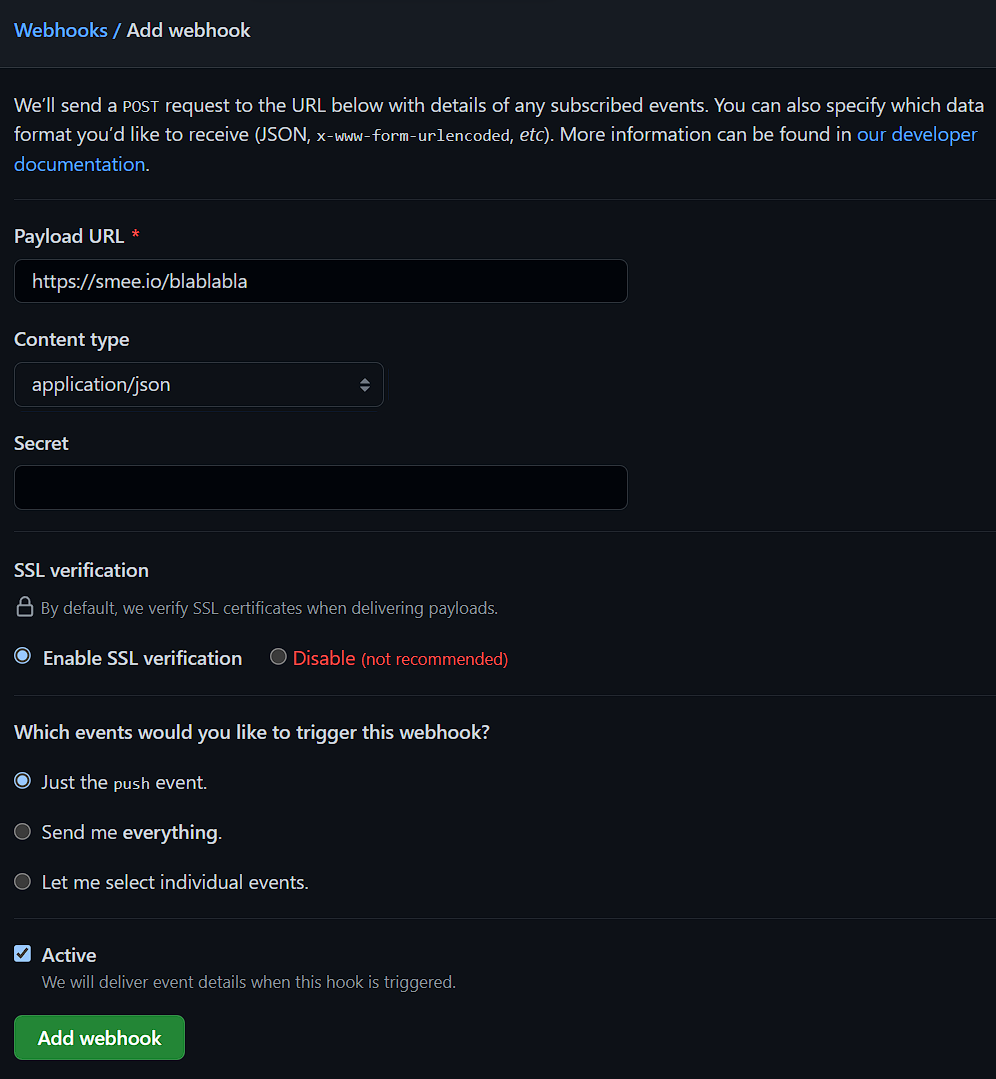Click the x-www-form-urlencoded code text
The width and height of the screenshot is (996, 1079).
(x=413, y=136)
